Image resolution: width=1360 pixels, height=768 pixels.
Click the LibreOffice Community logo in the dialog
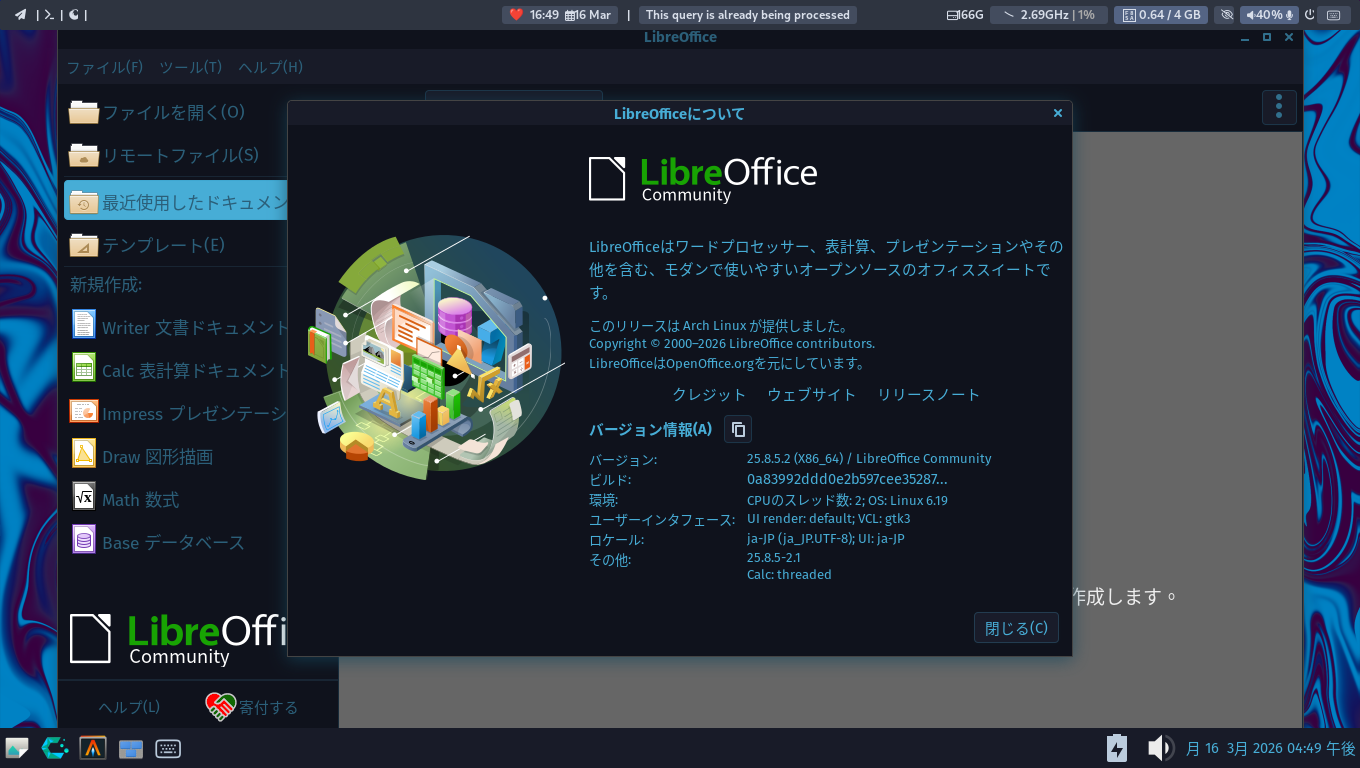(703, 179)
